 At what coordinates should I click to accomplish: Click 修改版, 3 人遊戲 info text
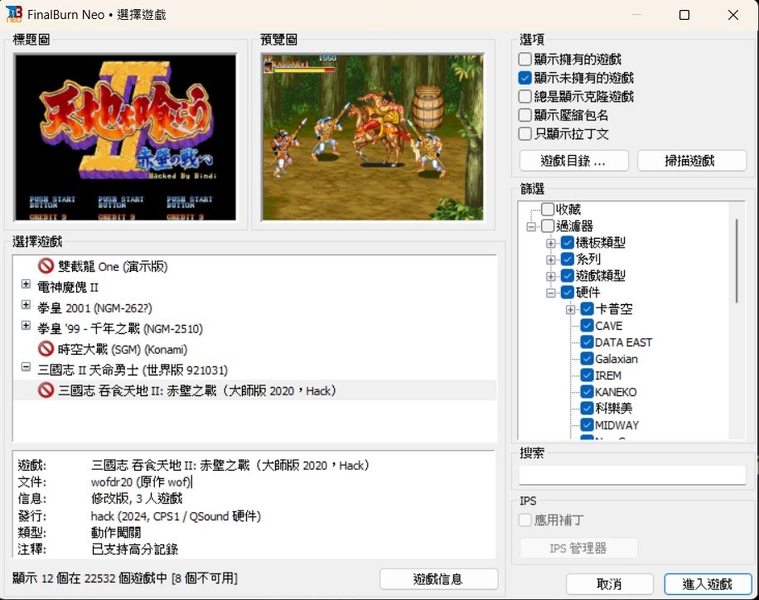137,498
